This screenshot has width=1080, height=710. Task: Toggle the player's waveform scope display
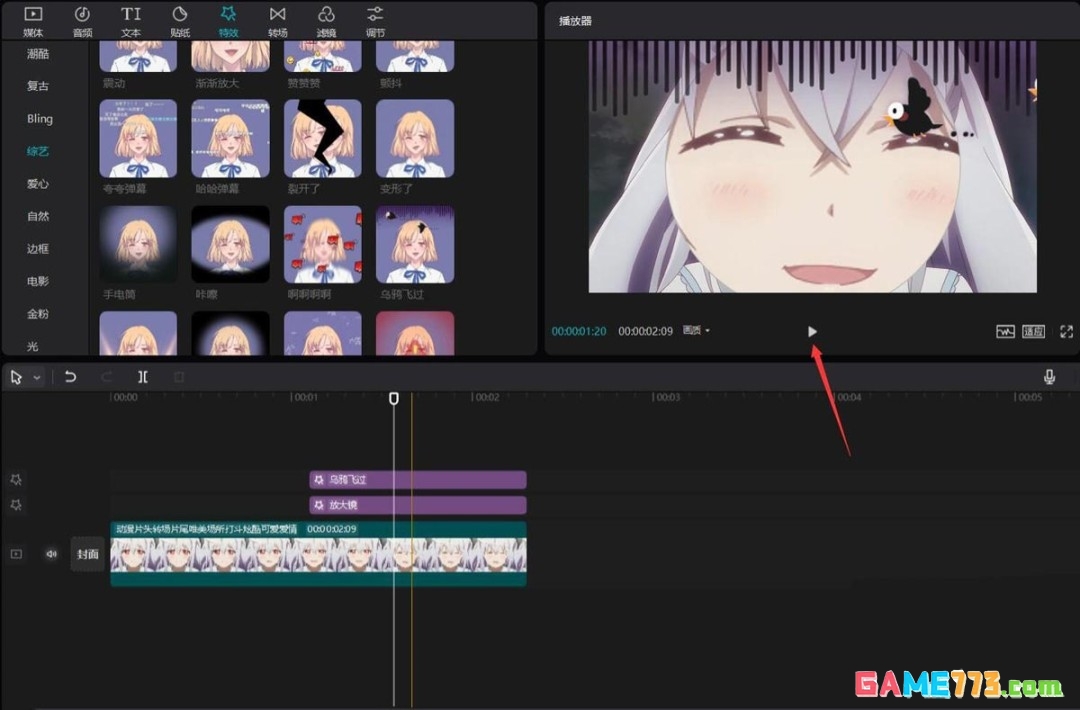[x=1005, y=331]
